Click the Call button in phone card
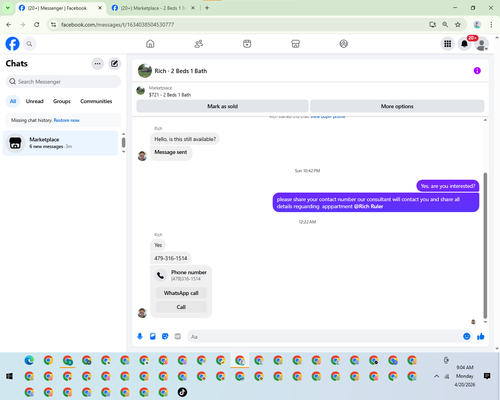The height and width of the screenshot is (400, 500). [181, 307]
